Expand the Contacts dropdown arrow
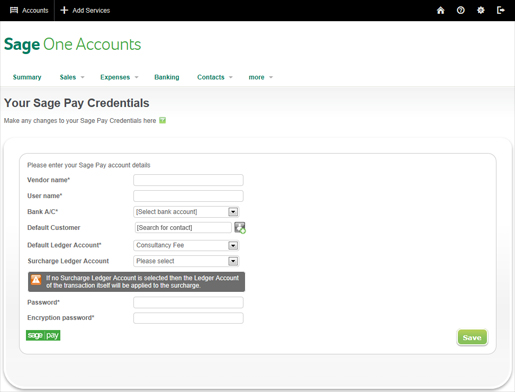This screenshot has width=515, height=392. tap(231, 77)
